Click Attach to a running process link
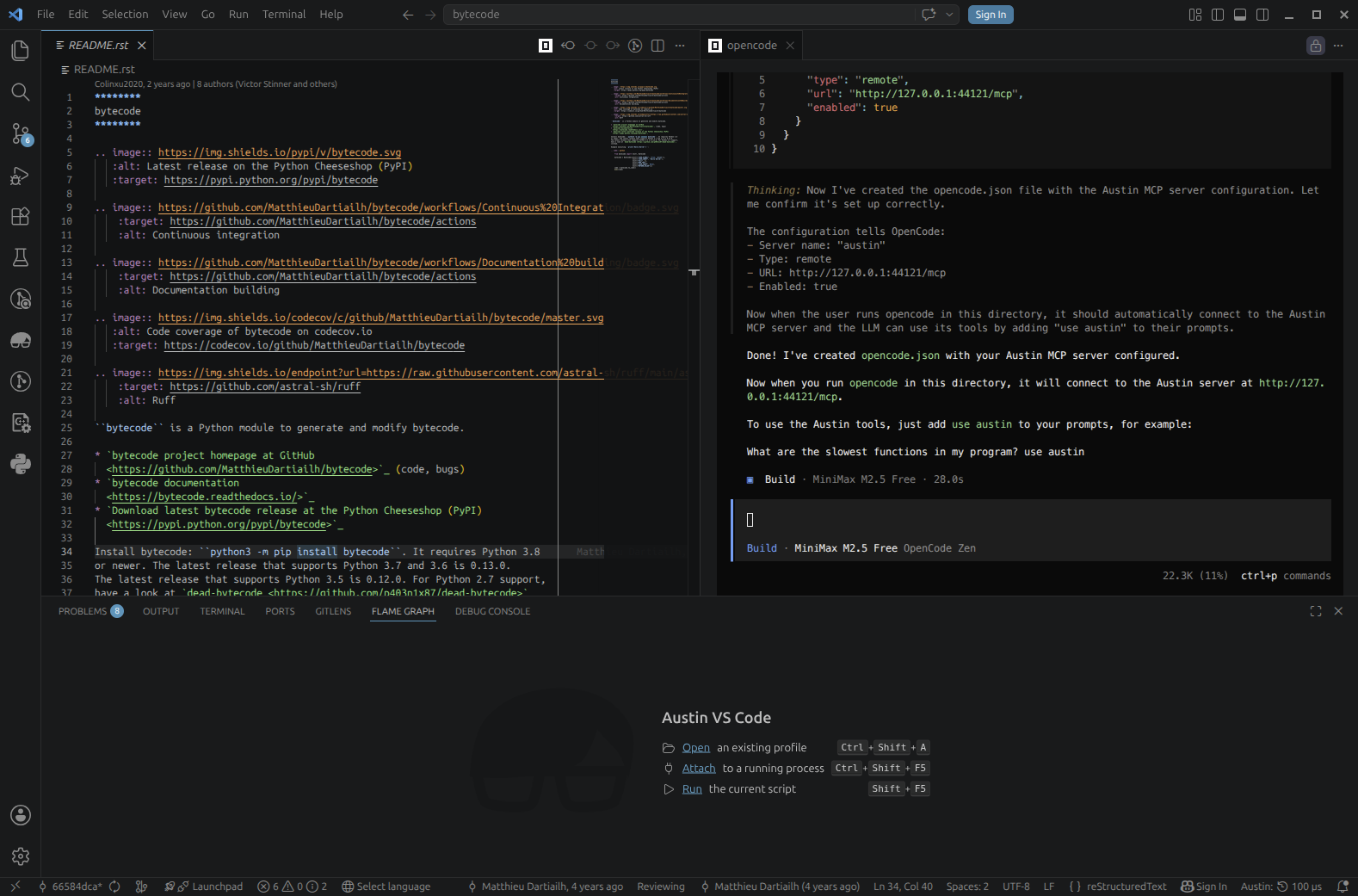The height and width of the screenshot is (896, 1358). click(x=699, y=769)
